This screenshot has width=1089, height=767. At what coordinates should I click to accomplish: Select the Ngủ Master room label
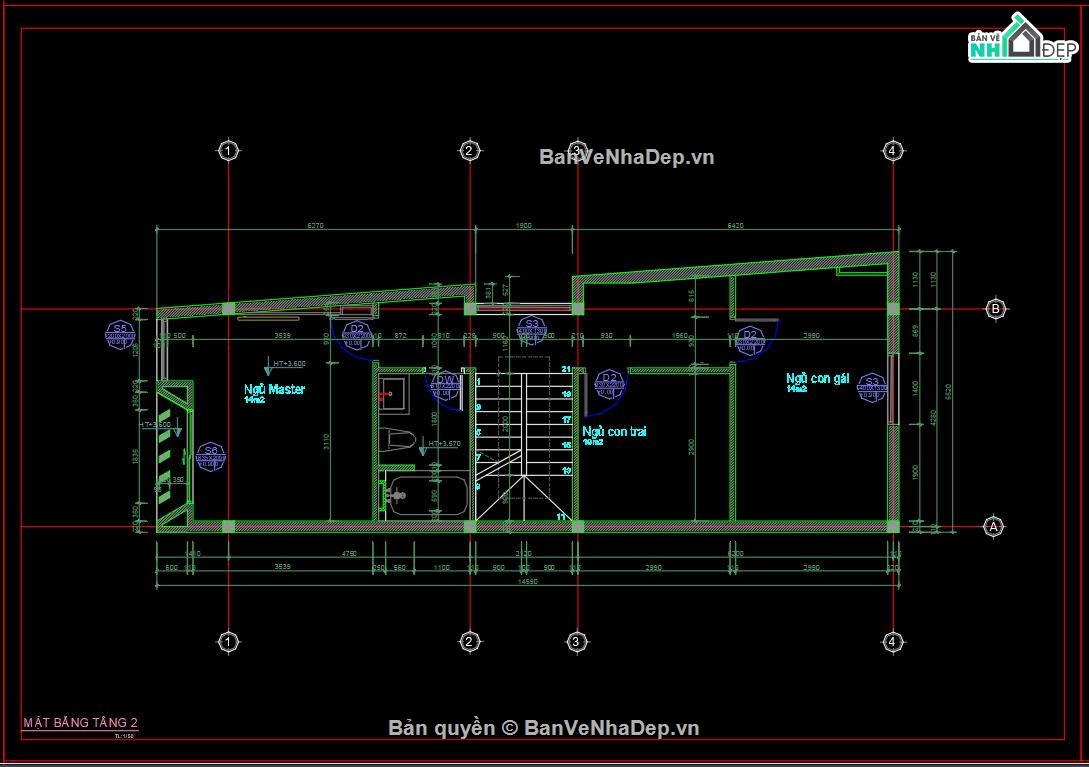tap(274, 390)
